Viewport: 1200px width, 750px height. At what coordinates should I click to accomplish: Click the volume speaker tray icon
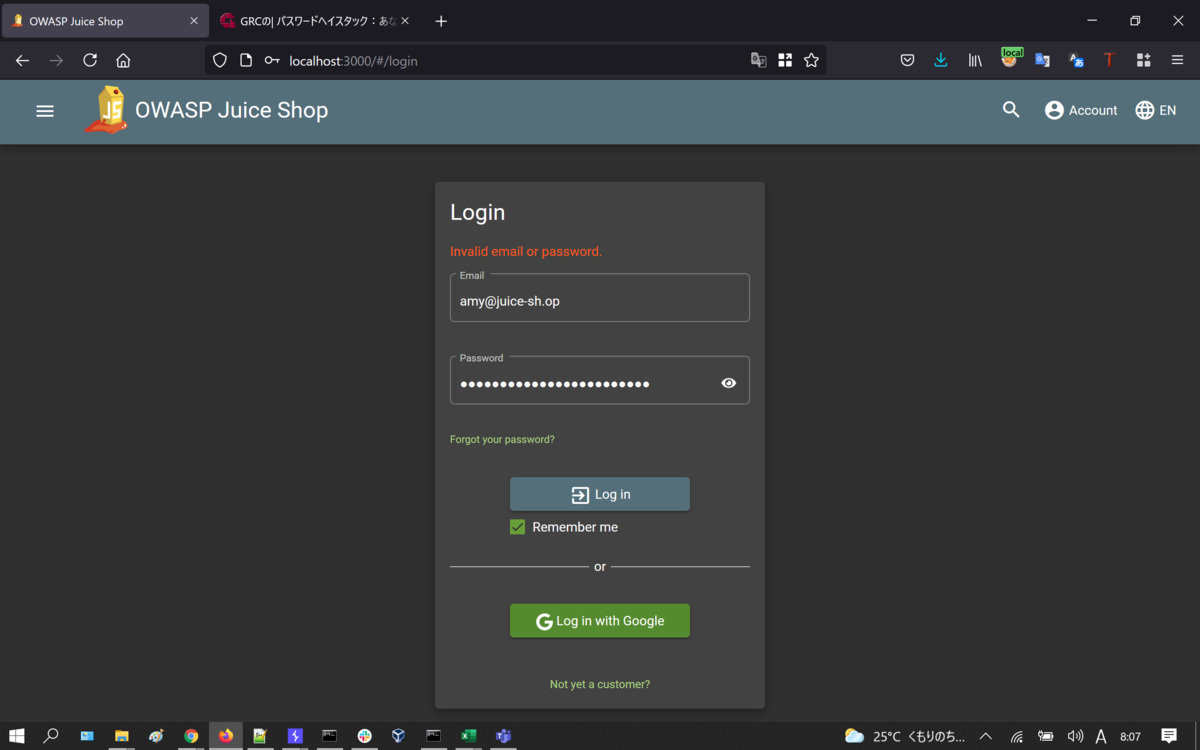coord(1075,736)
